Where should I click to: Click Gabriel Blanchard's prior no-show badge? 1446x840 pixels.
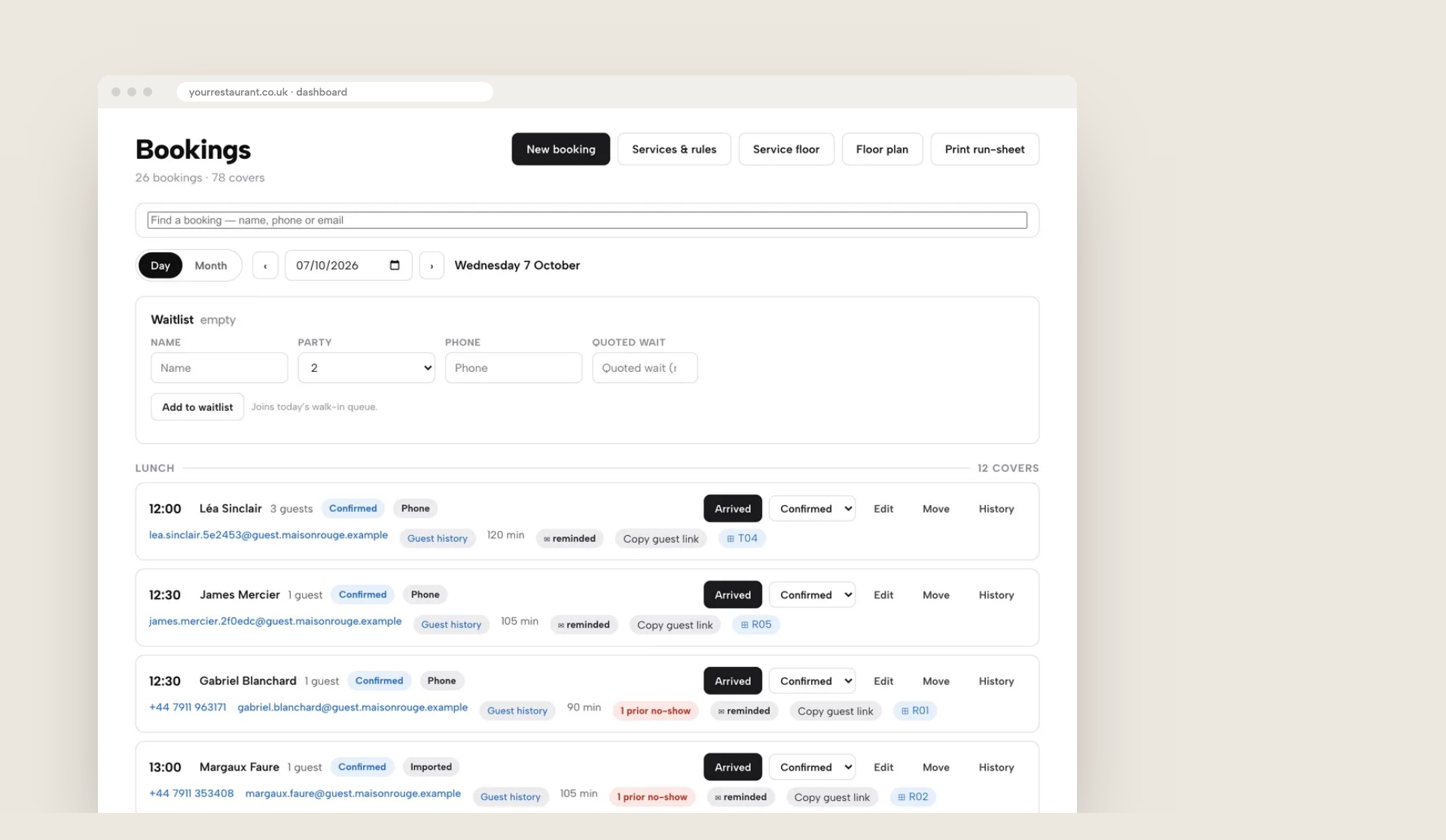[656, 711]
